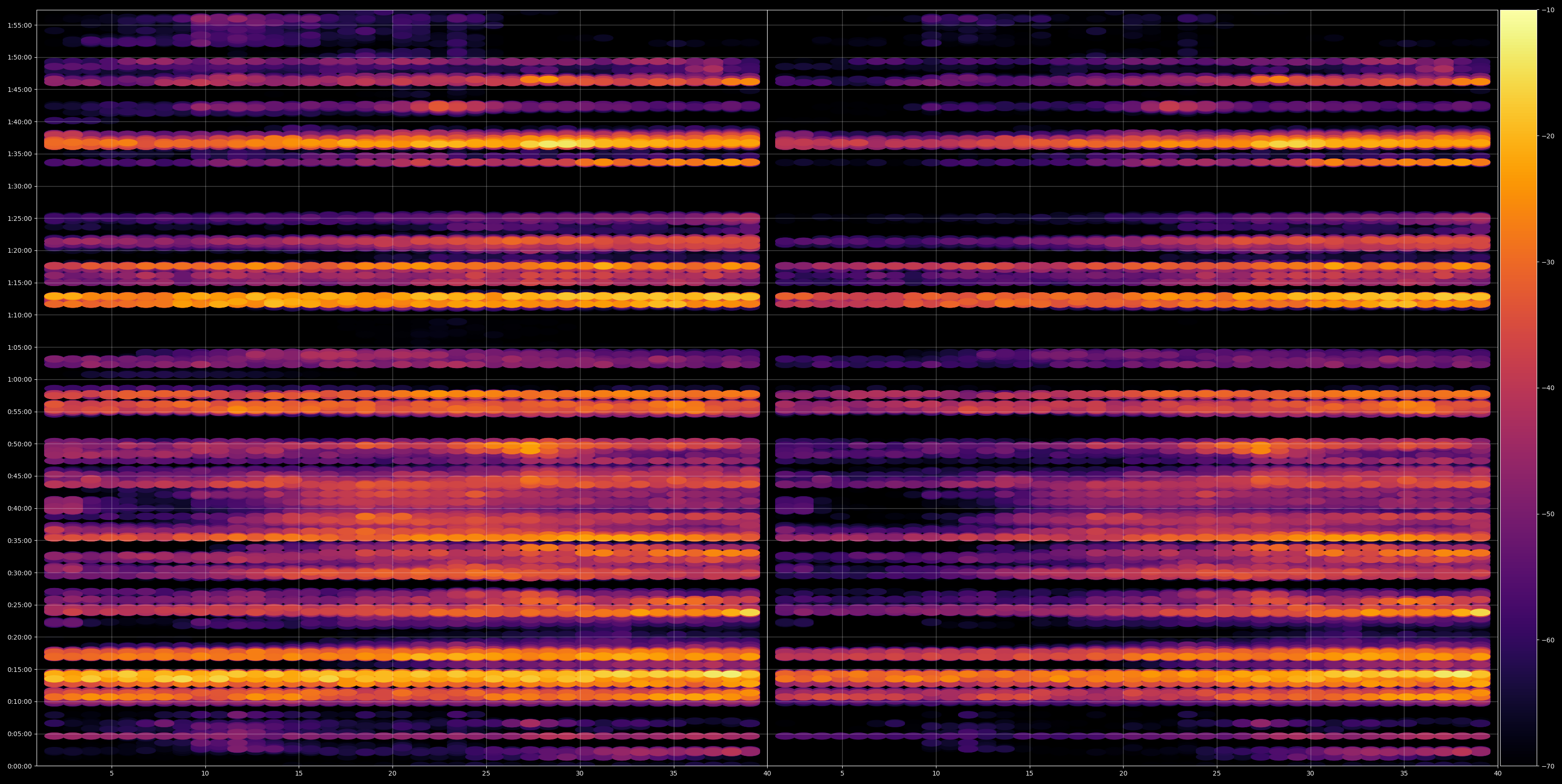
Task: Click the 1:10:00 y-axis label
Action: point(19,315)
